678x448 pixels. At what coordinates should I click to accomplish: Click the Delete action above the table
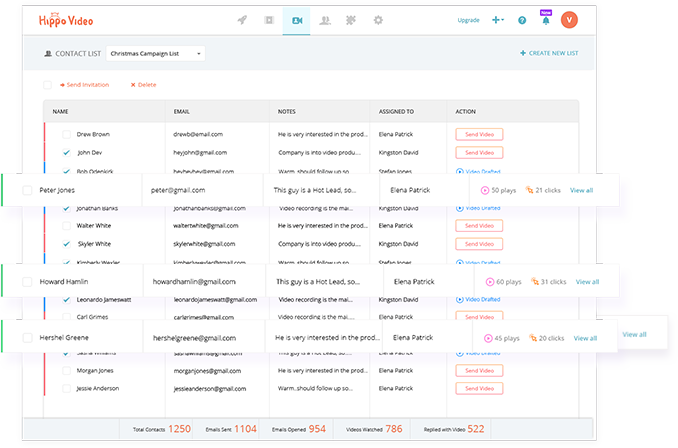click(144, 85)
